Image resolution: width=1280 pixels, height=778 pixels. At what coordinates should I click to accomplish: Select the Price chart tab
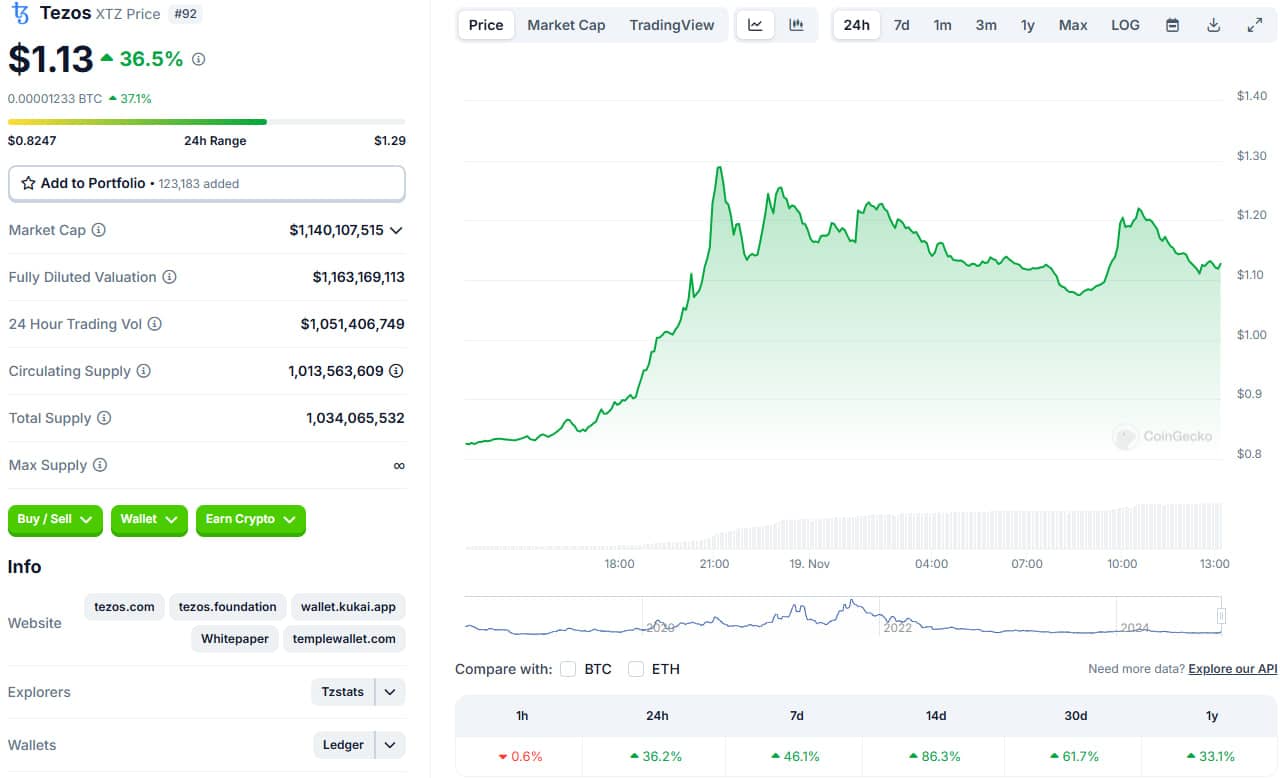[x=486, y=25]
